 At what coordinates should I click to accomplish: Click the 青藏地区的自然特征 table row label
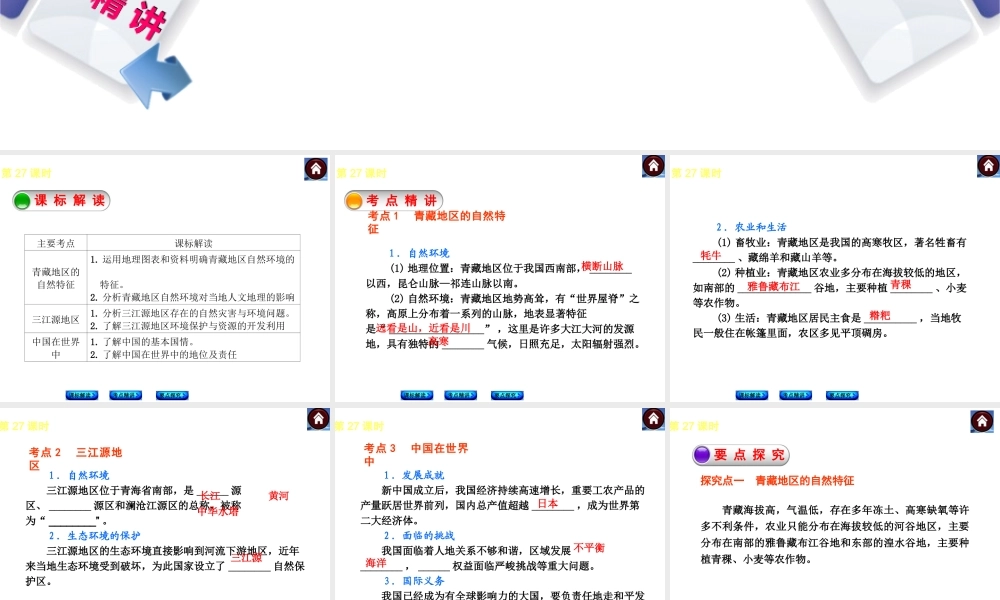click(x=55, y=278)
